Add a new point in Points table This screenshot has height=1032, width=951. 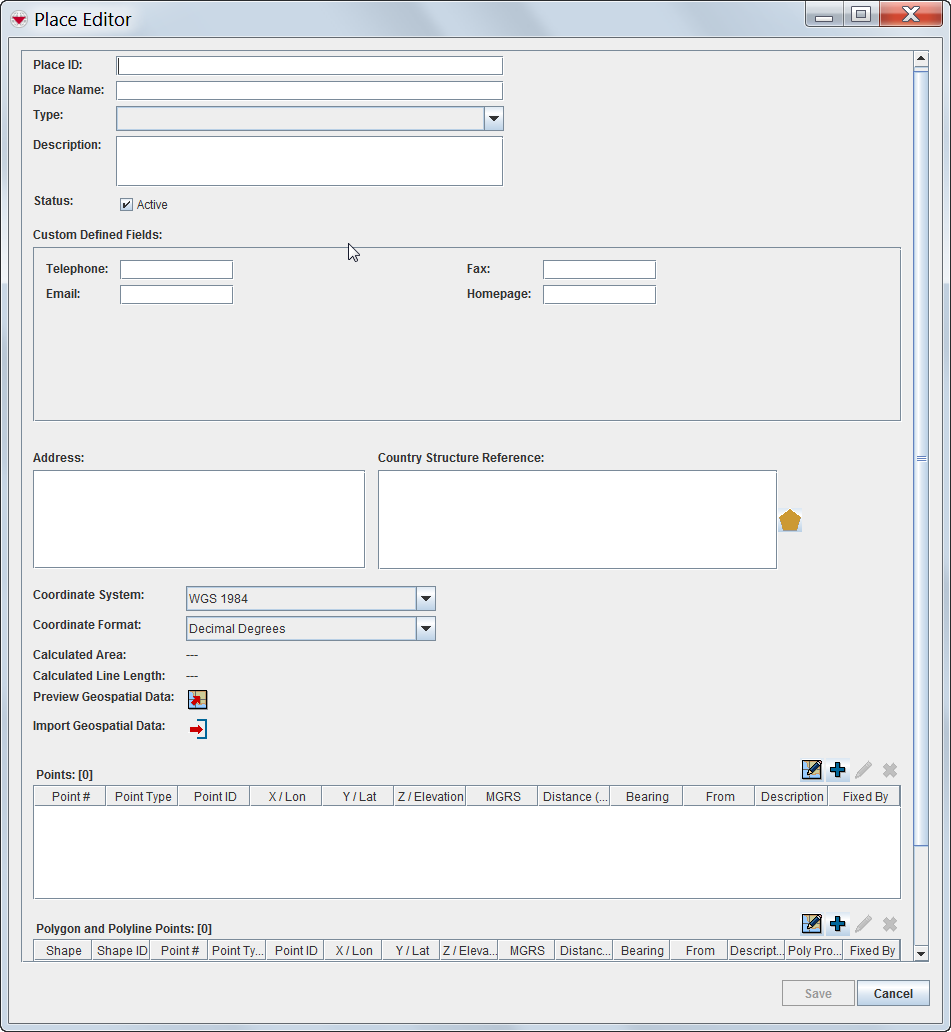pyautogui.click(x=838, y=770)
